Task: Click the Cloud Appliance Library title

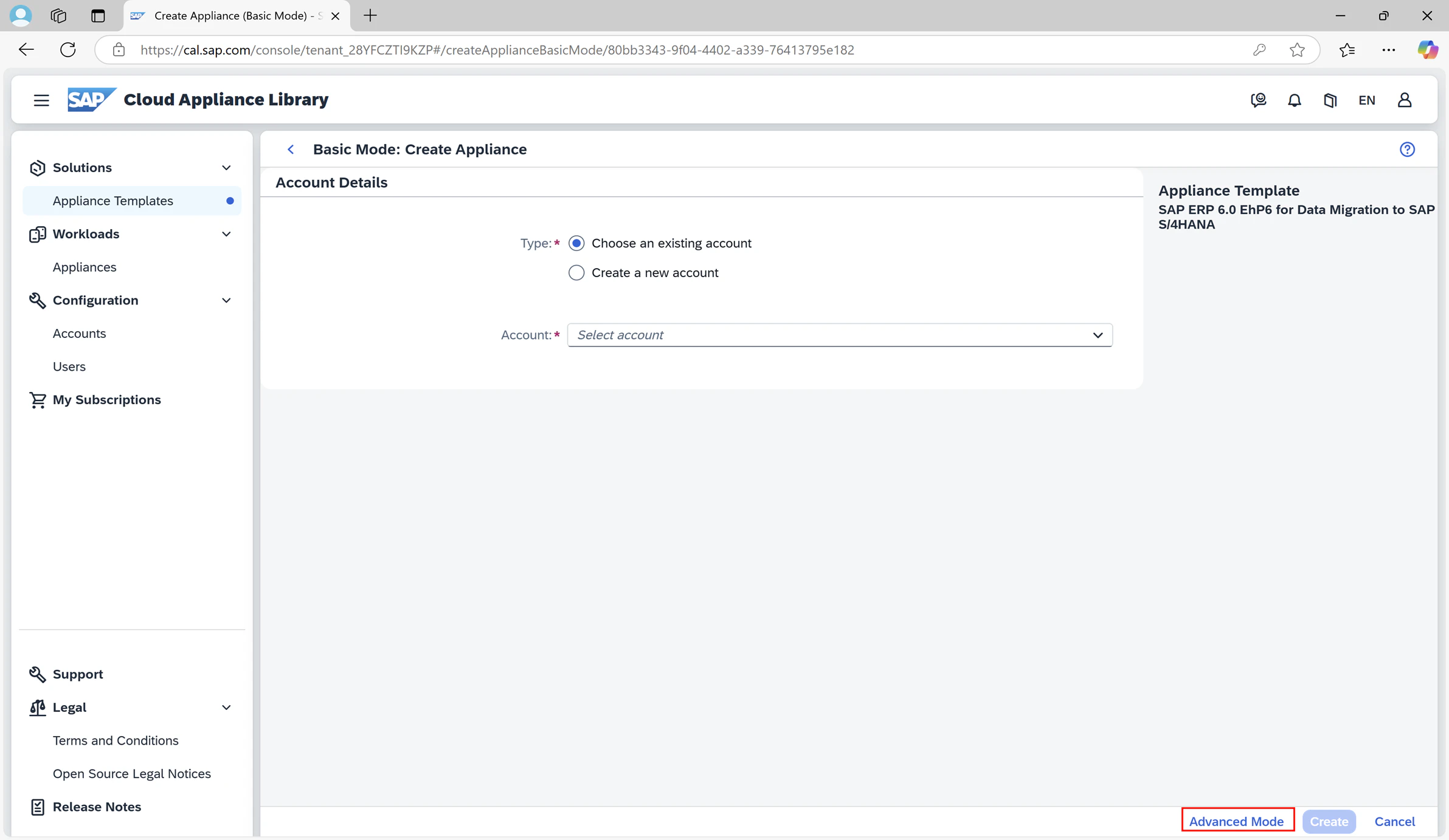Action: pos(226,100)
